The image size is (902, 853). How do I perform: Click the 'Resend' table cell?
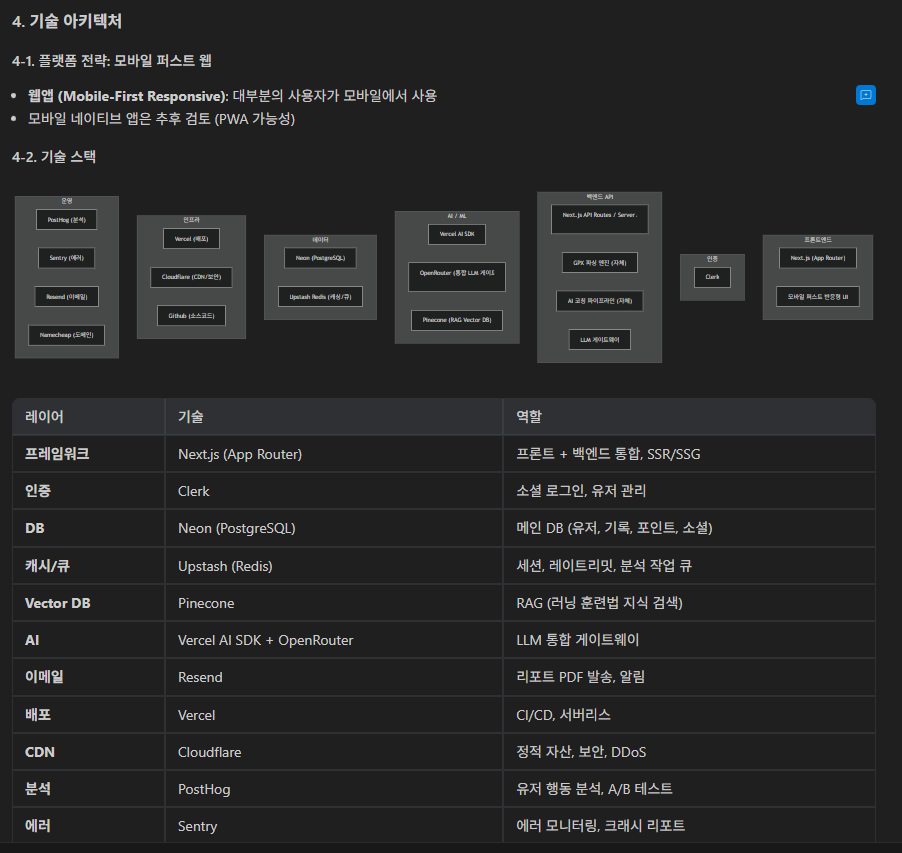334,677
